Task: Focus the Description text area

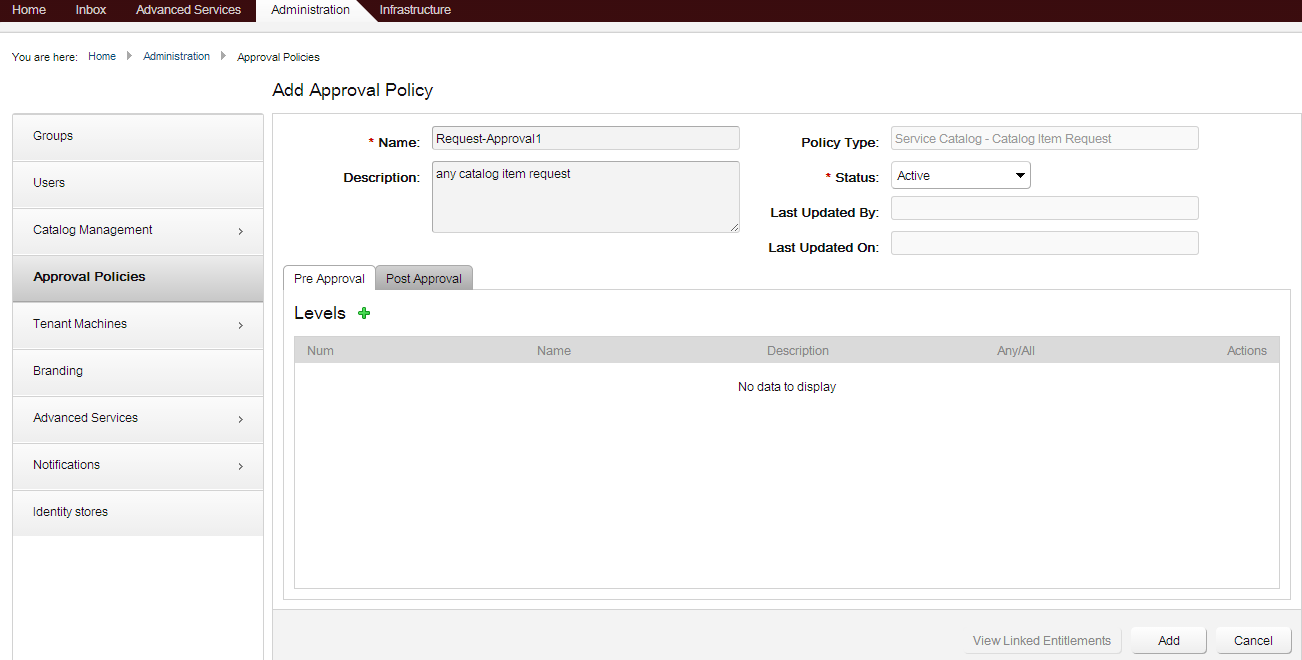Action: (585, 197)
